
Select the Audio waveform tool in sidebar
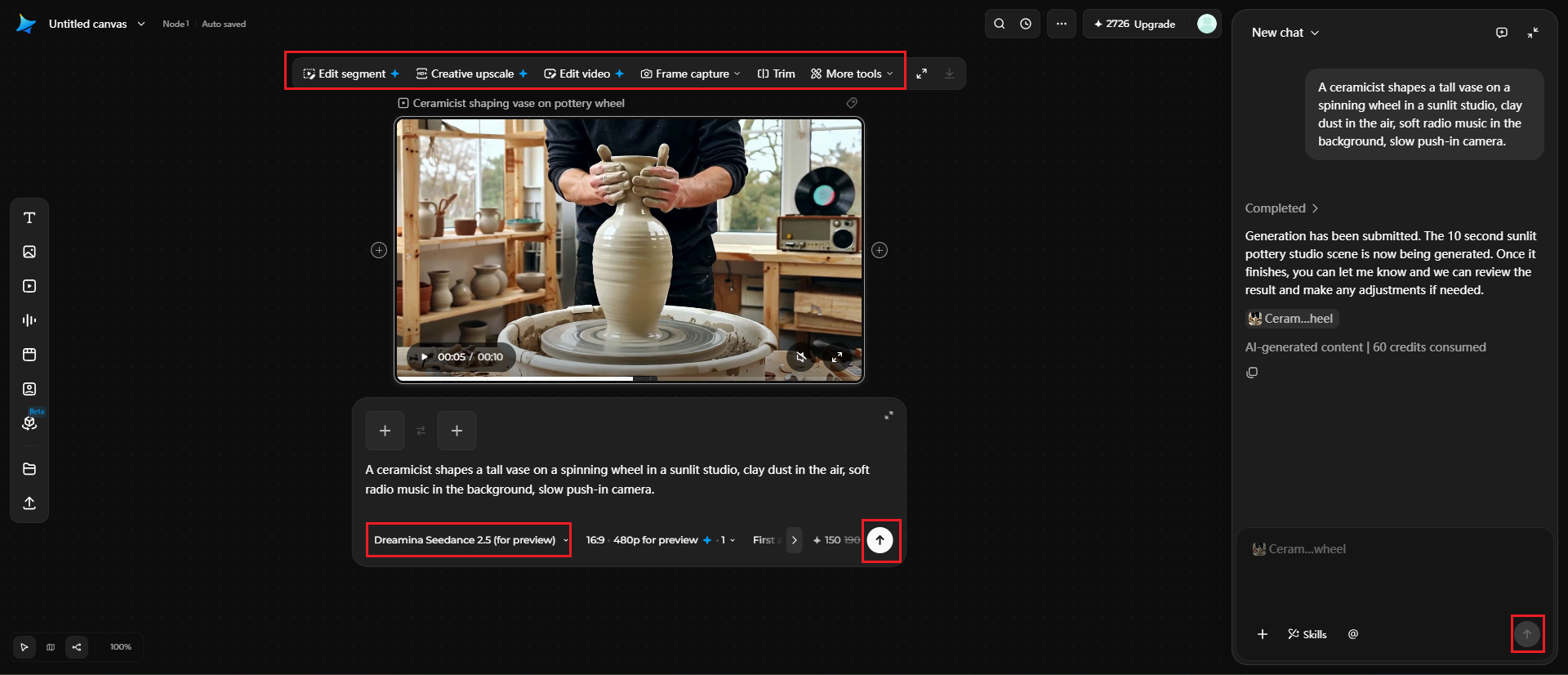[29, 320]
